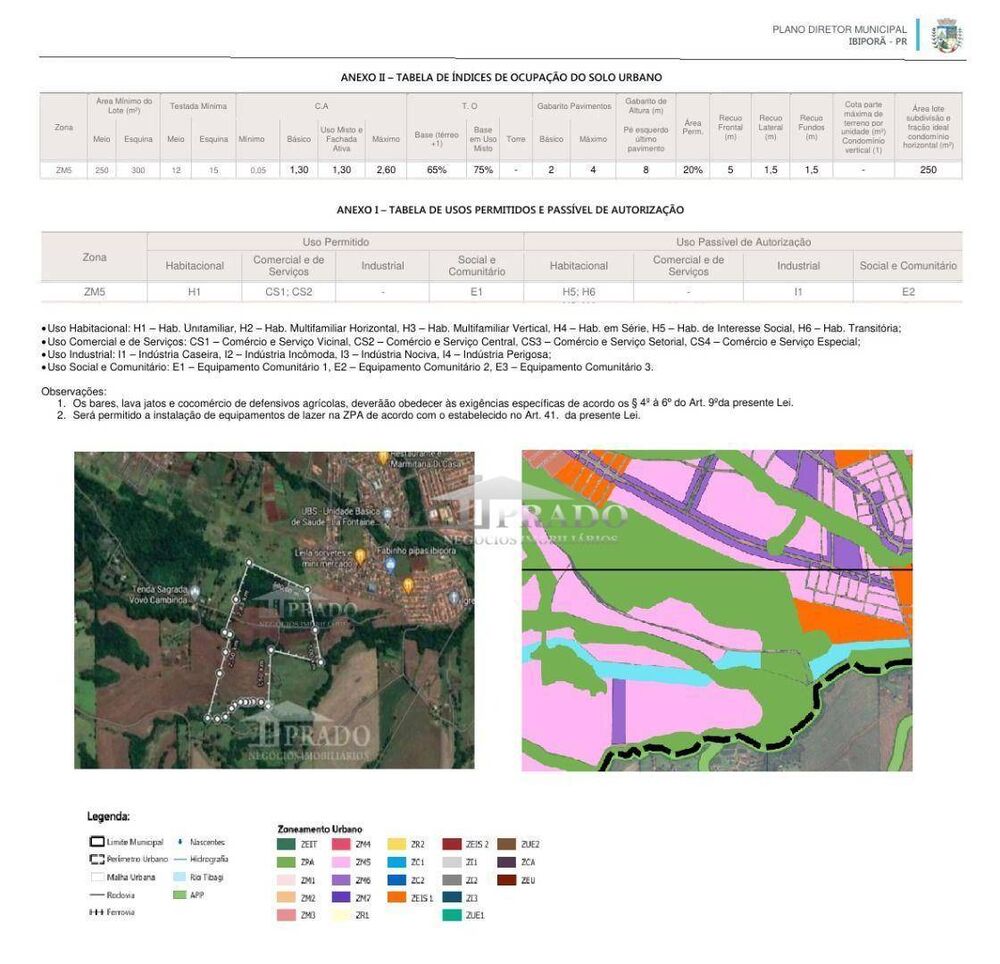Select the ZM4 red-pink swatch
This screenshot has width=1000, height=964.
(x=341, y=844)
